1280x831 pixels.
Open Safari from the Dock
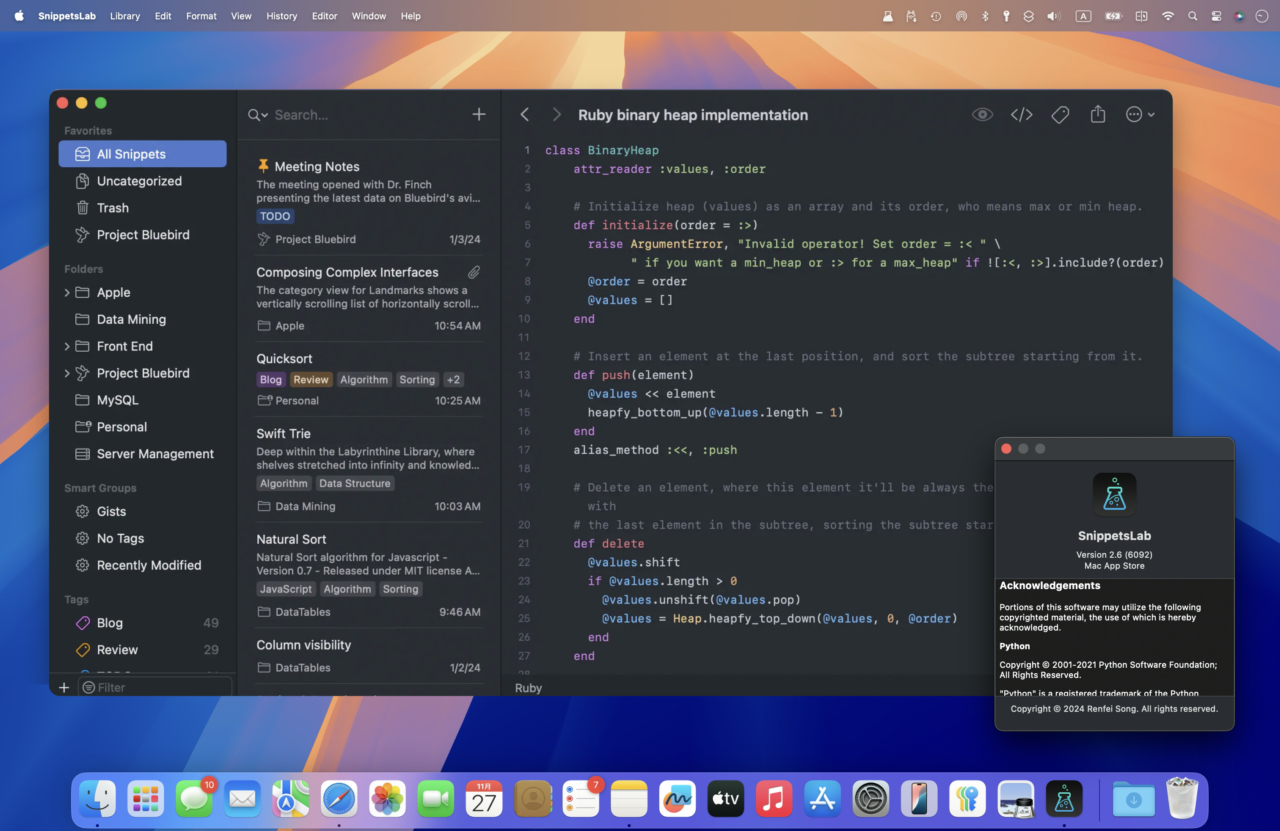339,799
